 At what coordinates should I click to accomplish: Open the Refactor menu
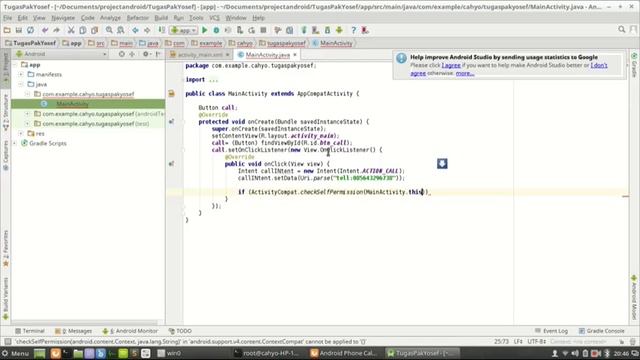pos(138,18)
